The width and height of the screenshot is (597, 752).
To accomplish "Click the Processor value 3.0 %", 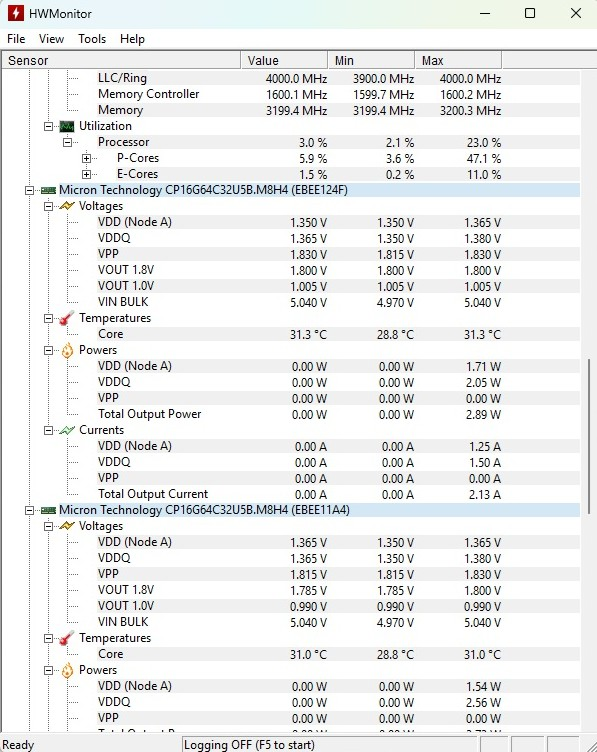I will (313, 143).
